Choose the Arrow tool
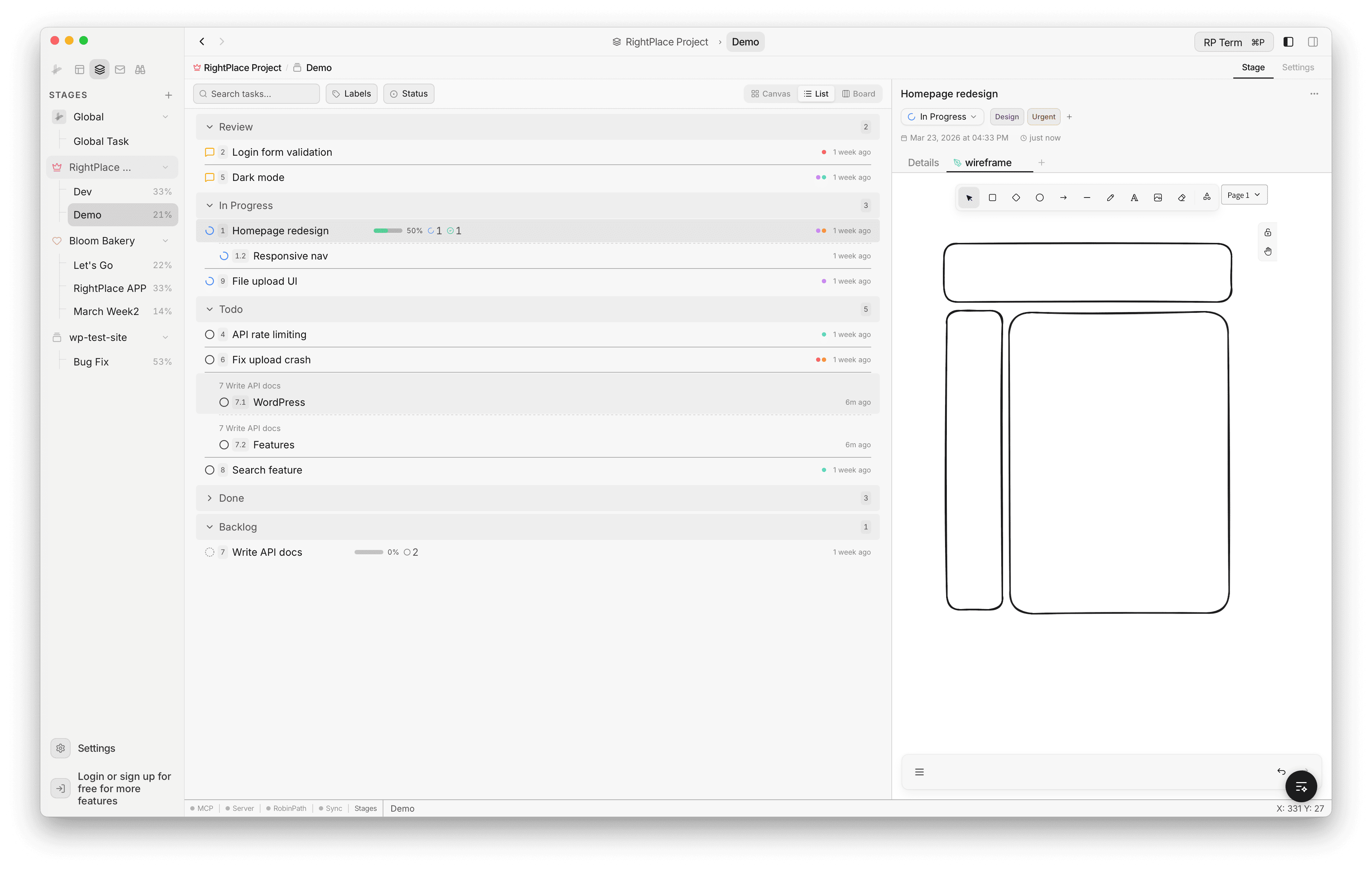This screenshot has height=870, width=1372. tap(1063, 197)
